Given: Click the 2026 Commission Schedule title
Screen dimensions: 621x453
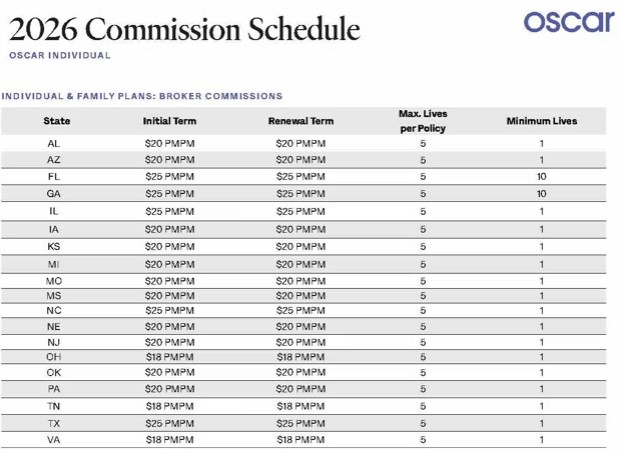Looking at the screenshot, I should pyautogui.click(x=183, y=27).
